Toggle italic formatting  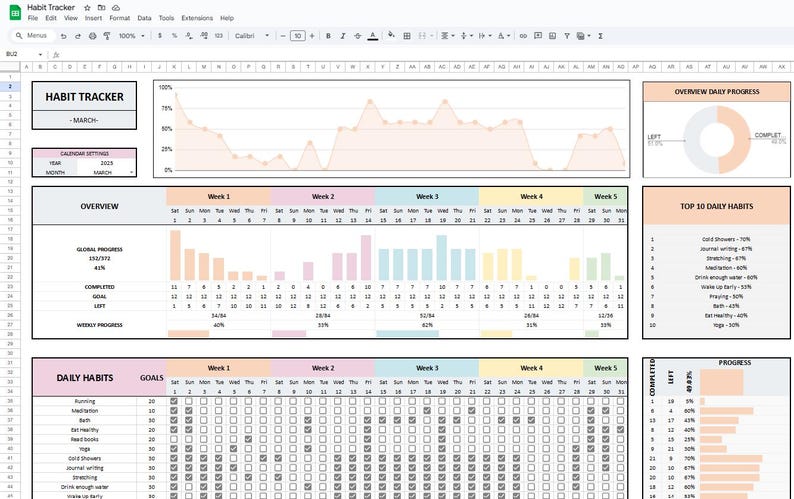pyautogui.click(x=343, y=36)
